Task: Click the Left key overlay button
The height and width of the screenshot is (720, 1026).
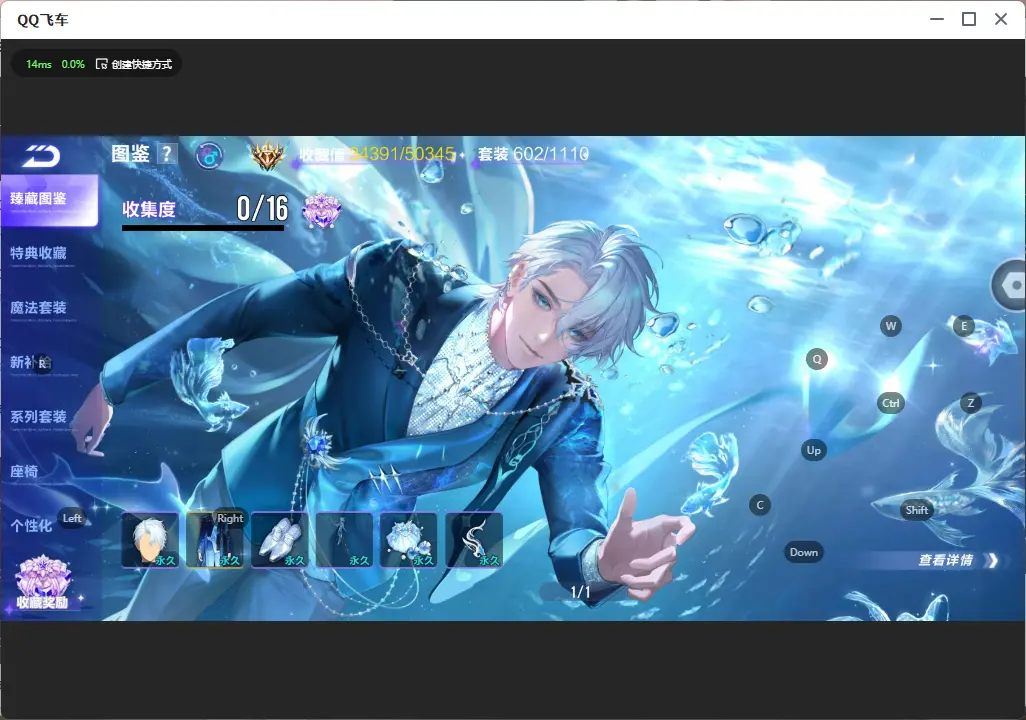Action: point(72,518)
